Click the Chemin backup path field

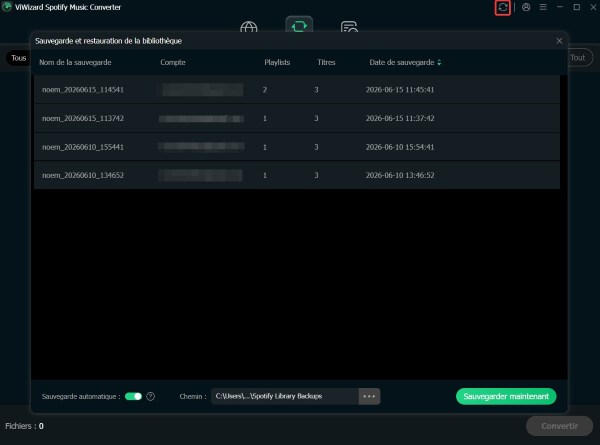tap(285, 396)
